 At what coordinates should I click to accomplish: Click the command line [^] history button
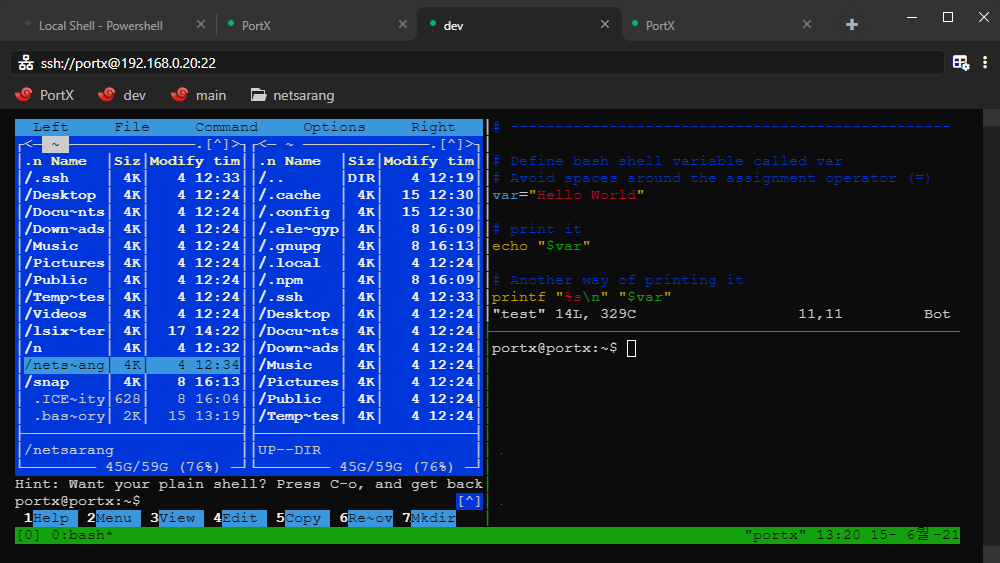469,501
